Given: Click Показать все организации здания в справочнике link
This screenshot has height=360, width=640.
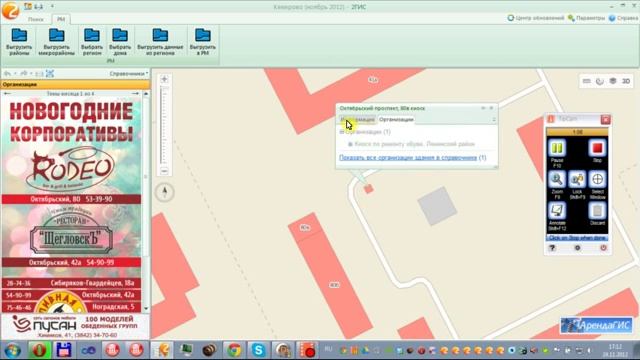Looking at the screenshot, I should point(408,158).
